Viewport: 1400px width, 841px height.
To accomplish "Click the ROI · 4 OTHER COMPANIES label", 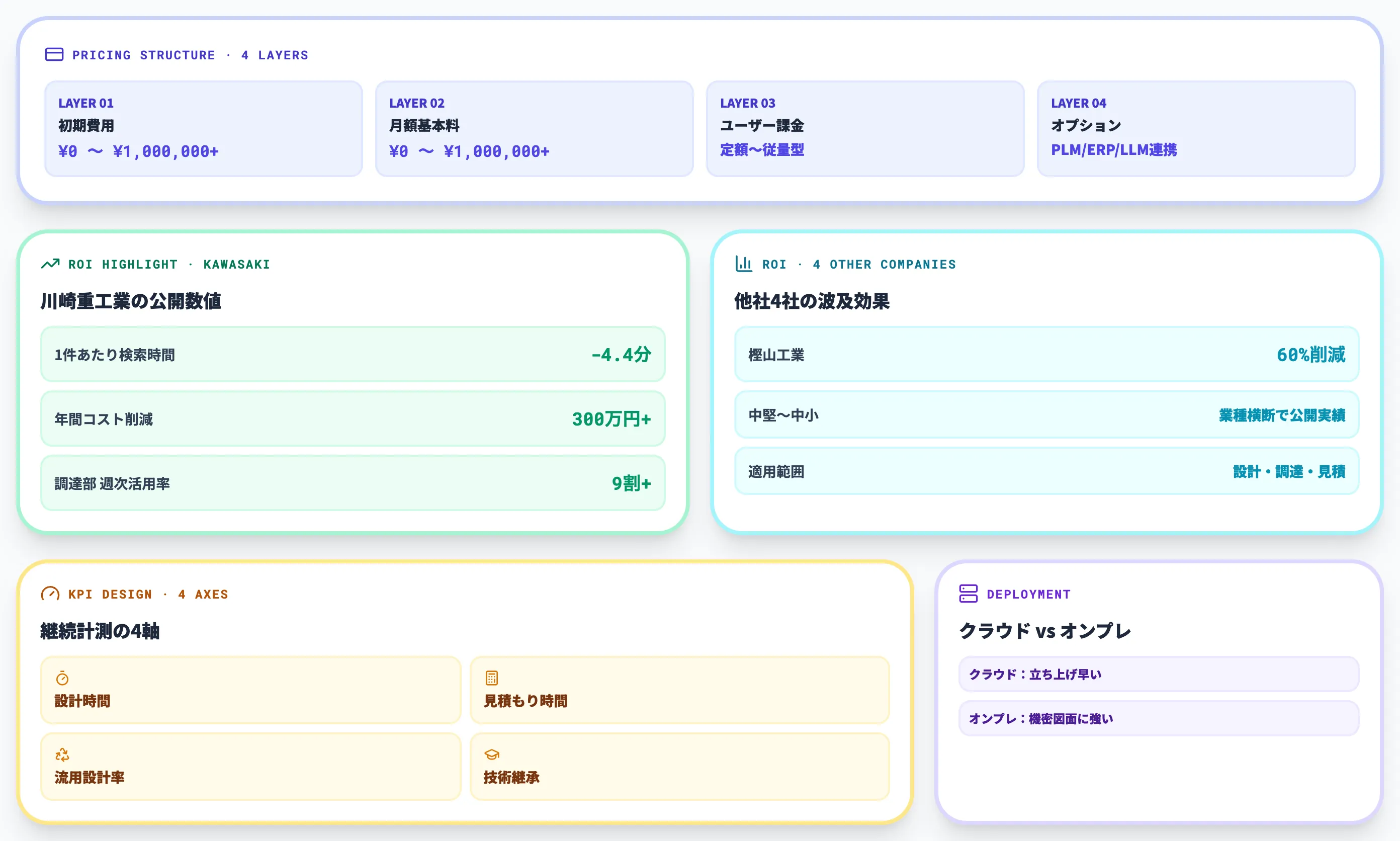I will pos(859,264).
